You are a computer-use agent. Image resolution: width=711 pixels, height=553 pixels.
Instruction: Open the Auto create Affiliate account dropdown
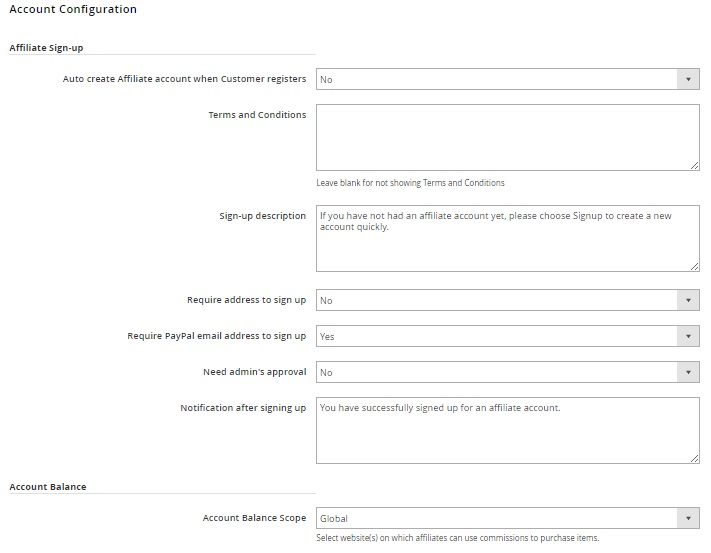click(x=507, y=79)
